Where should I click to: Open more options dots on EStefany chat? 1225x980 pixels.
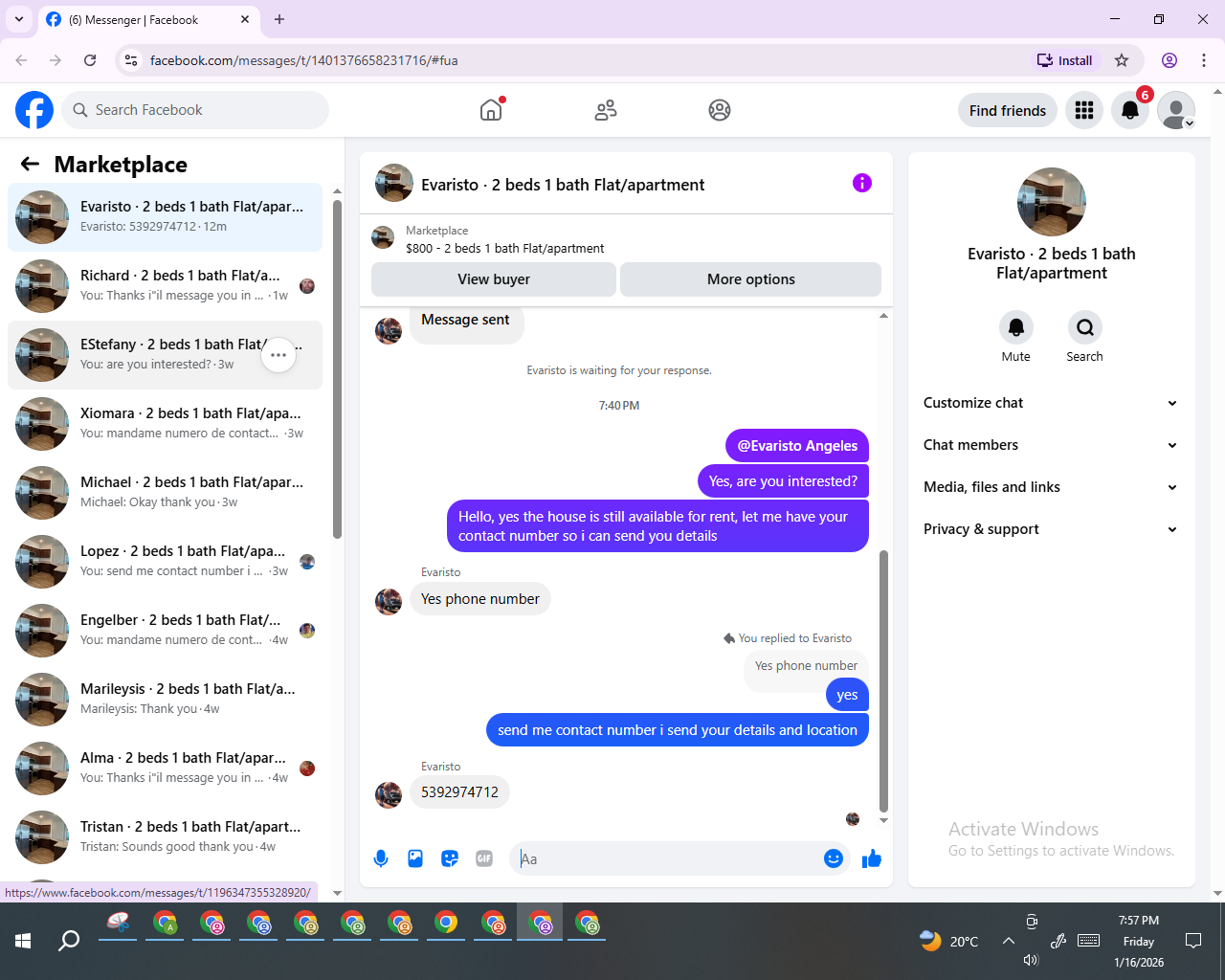pos(278,355)
